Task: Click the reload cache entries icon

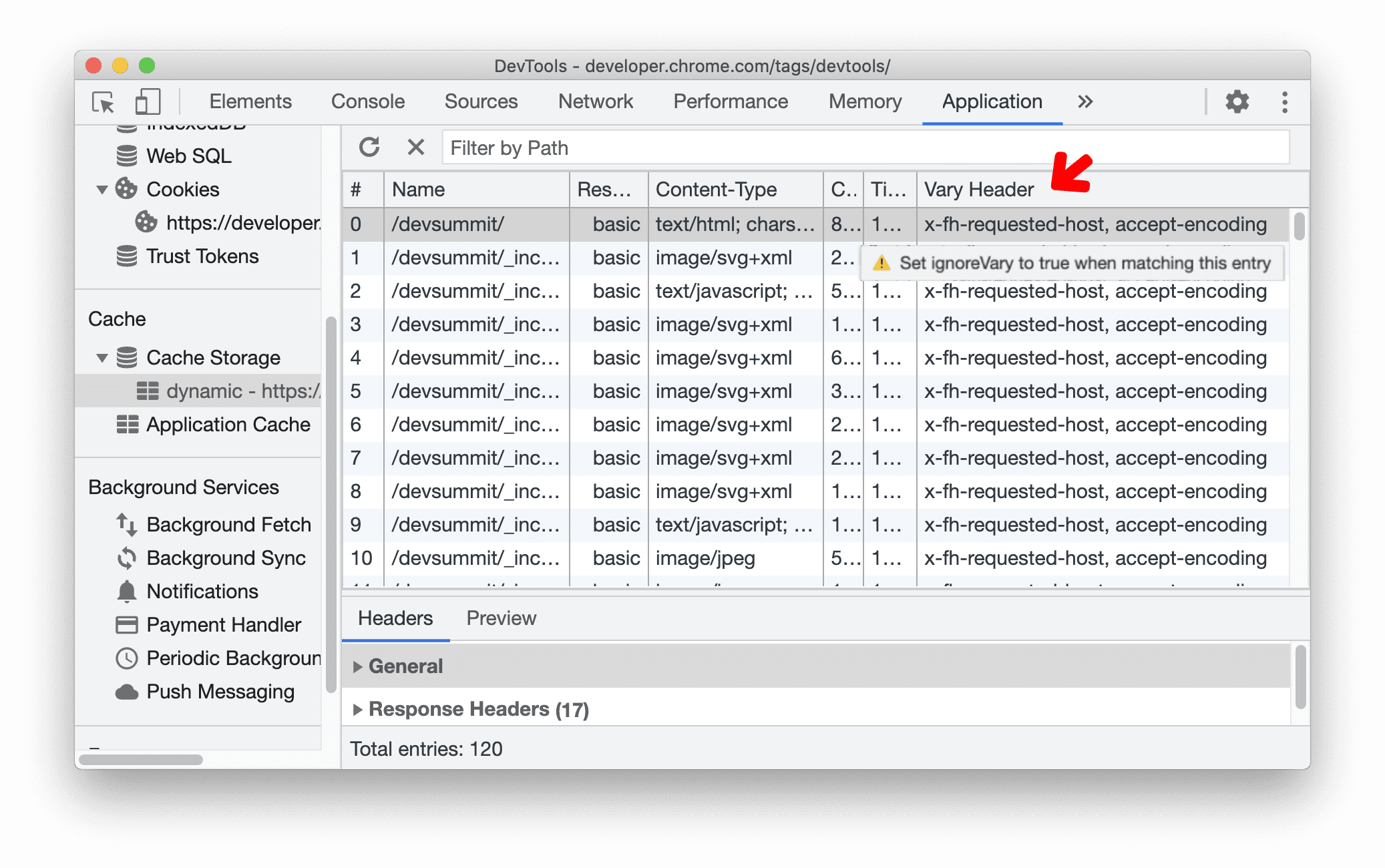Action: point(370,148)
